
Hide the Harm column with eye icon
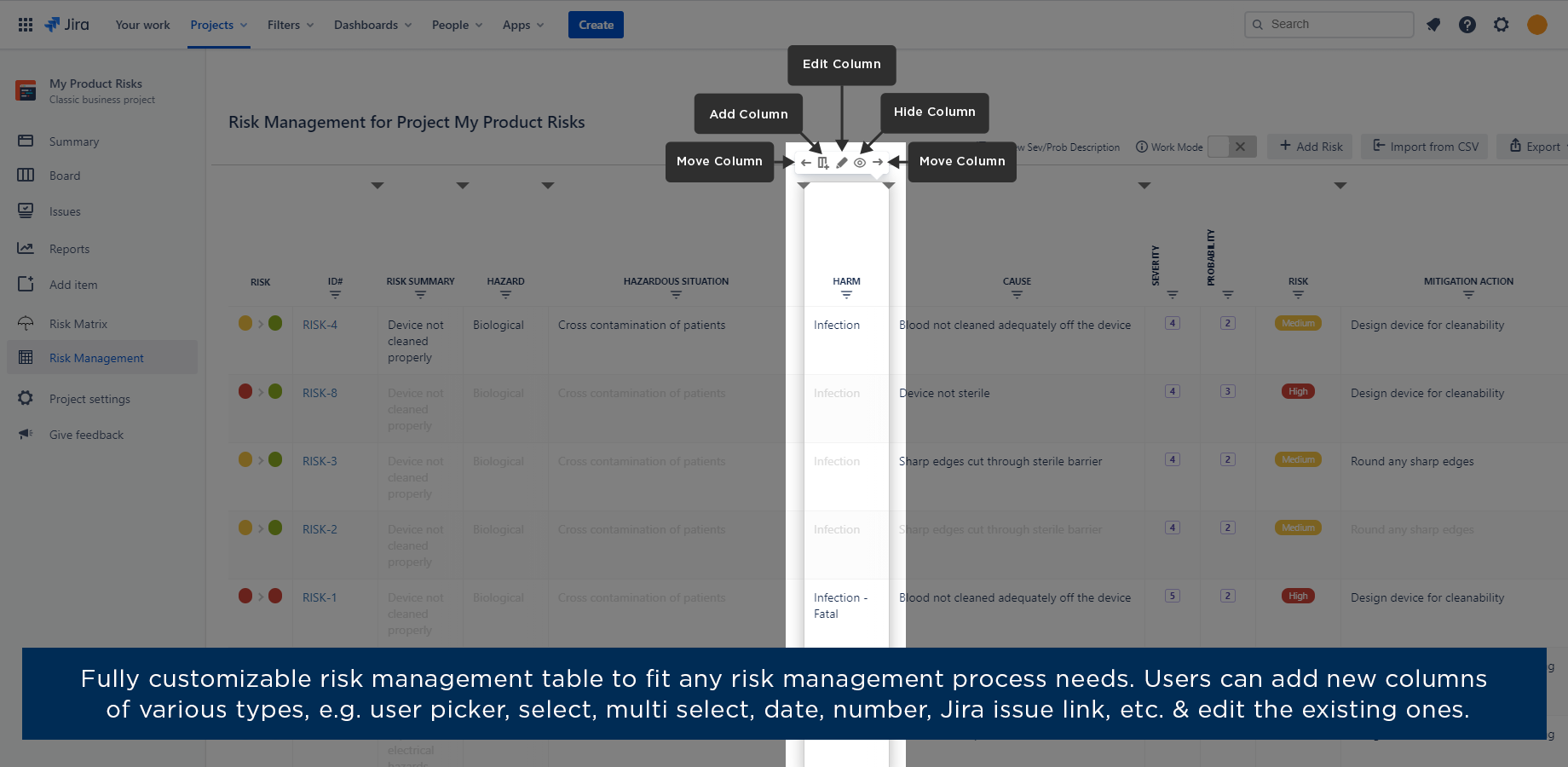(860, 163)
